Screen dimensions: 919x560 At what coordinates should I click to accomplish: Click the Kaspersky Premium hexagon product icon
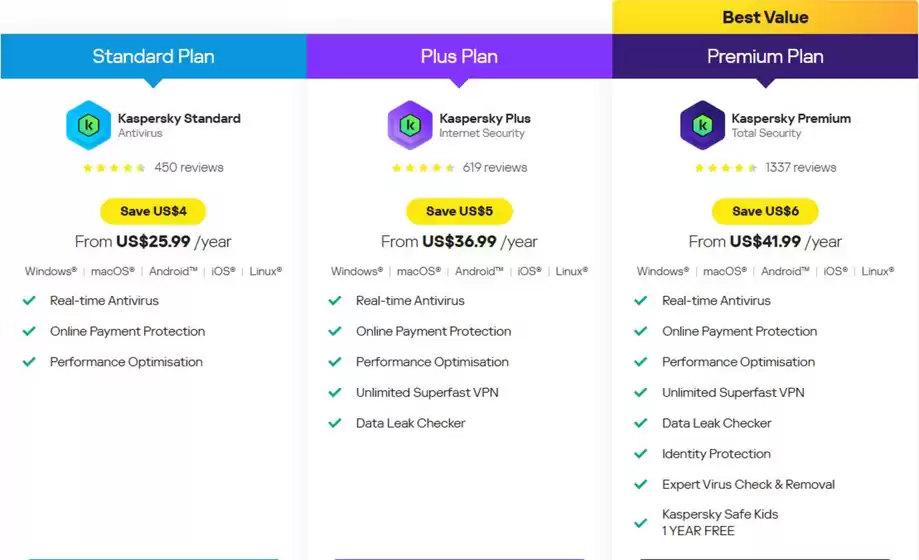702,125
